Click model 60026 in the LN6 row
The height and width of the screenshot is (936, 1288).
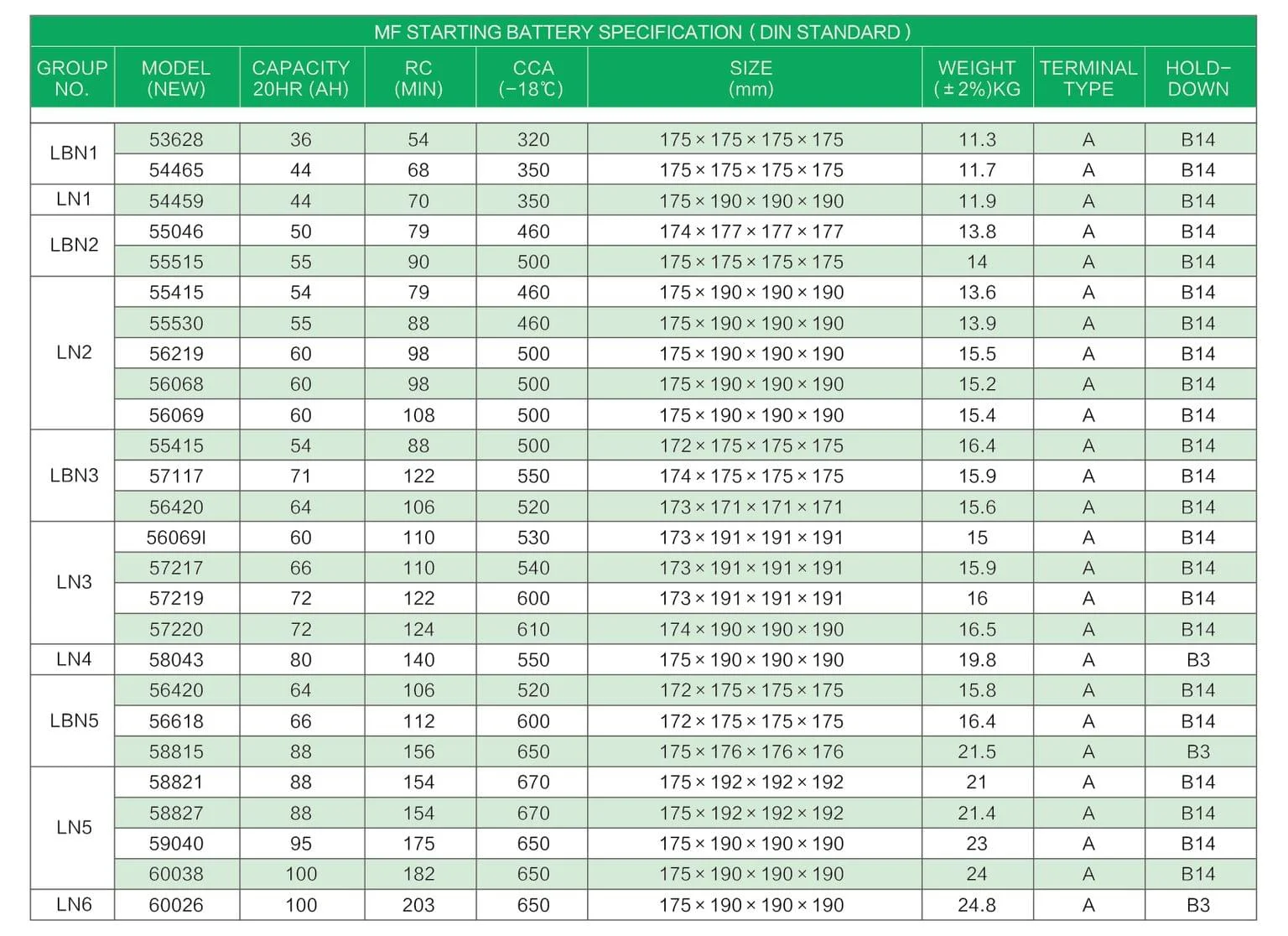pos(176,905)
